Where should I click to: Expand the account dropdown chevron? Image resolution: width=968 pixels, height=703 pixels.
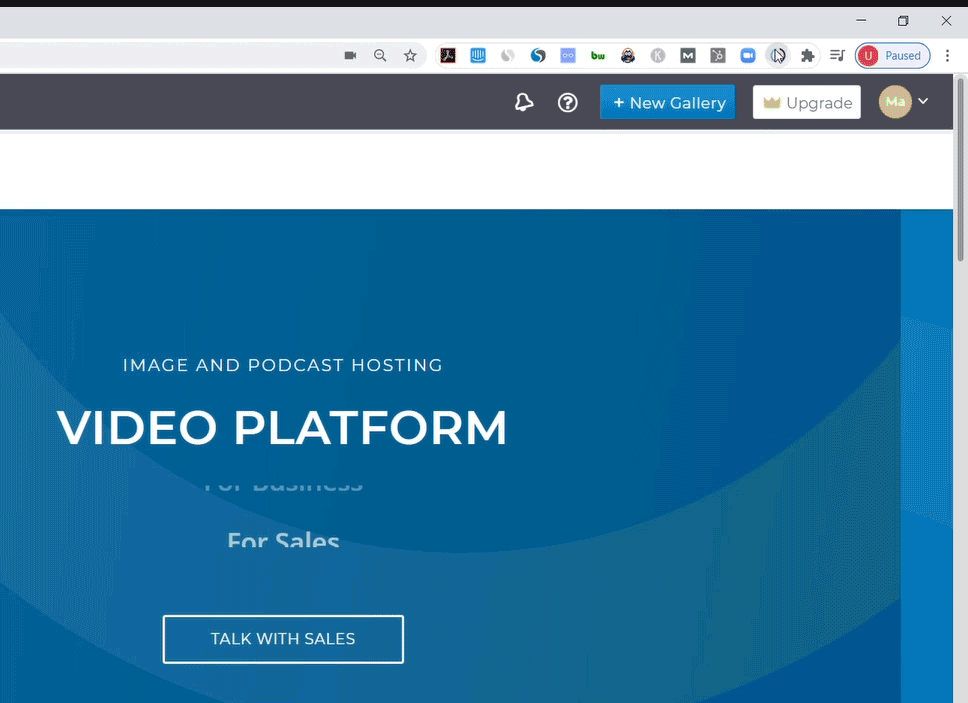[924, 102]
